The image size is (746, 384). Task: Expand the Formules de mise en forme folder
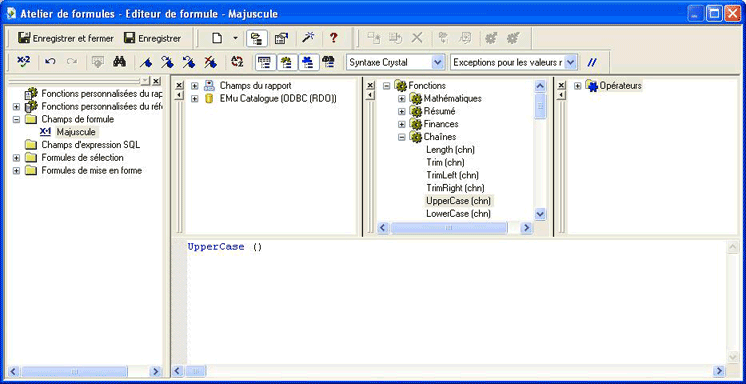16,170
